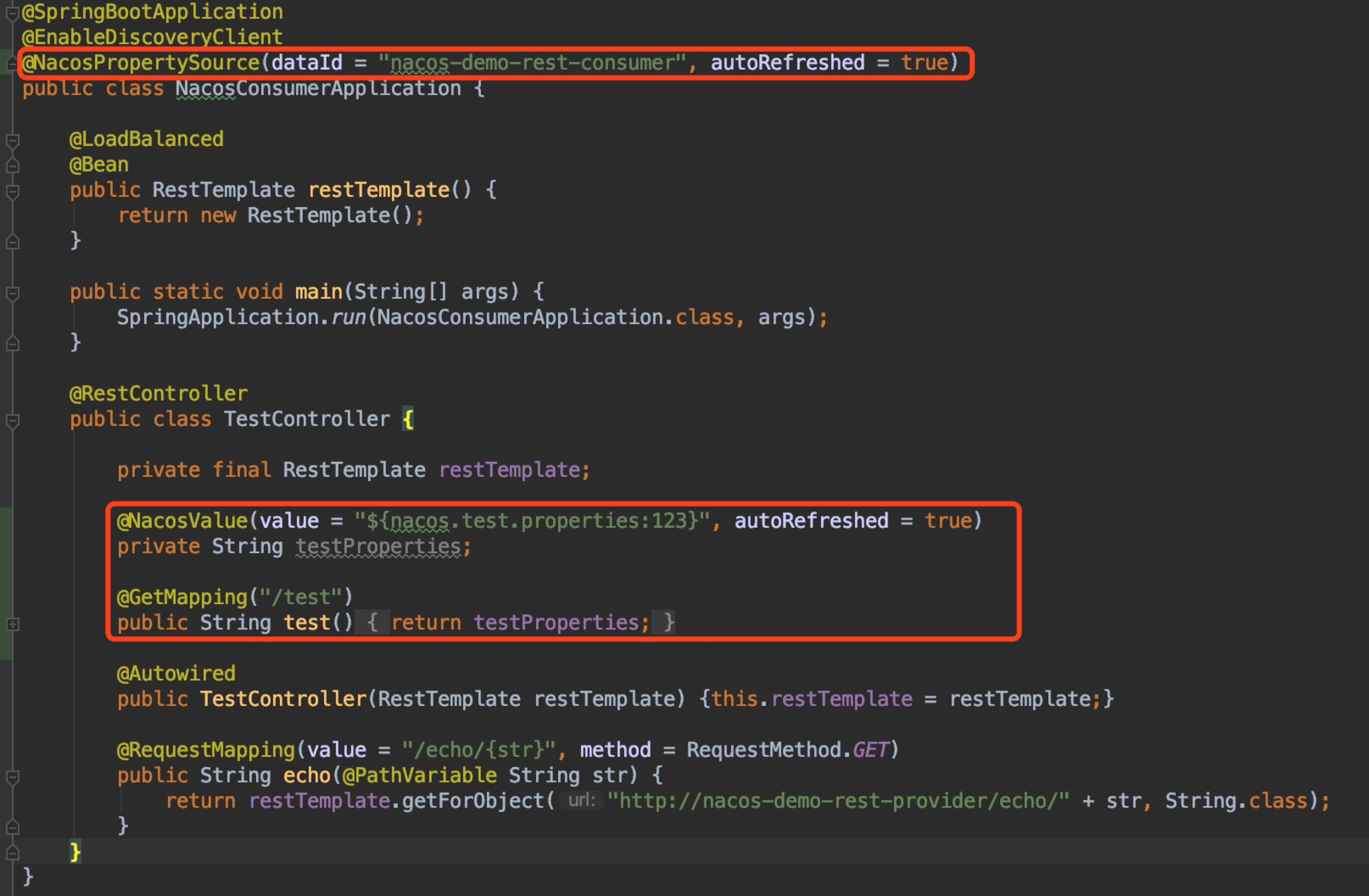Collapse fold marker beside @Bean annotation
Image resolution: width=1369 pixels, height=896 pixels.
pos(12,166)
